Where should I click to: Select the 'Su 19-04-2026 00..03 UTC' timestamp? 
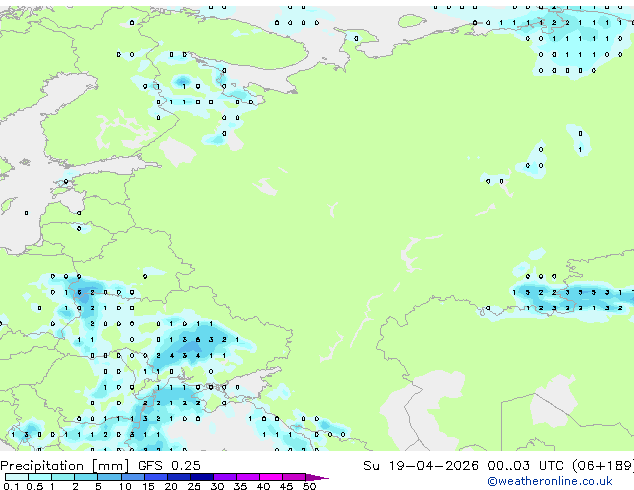click(x=463, y=466)
